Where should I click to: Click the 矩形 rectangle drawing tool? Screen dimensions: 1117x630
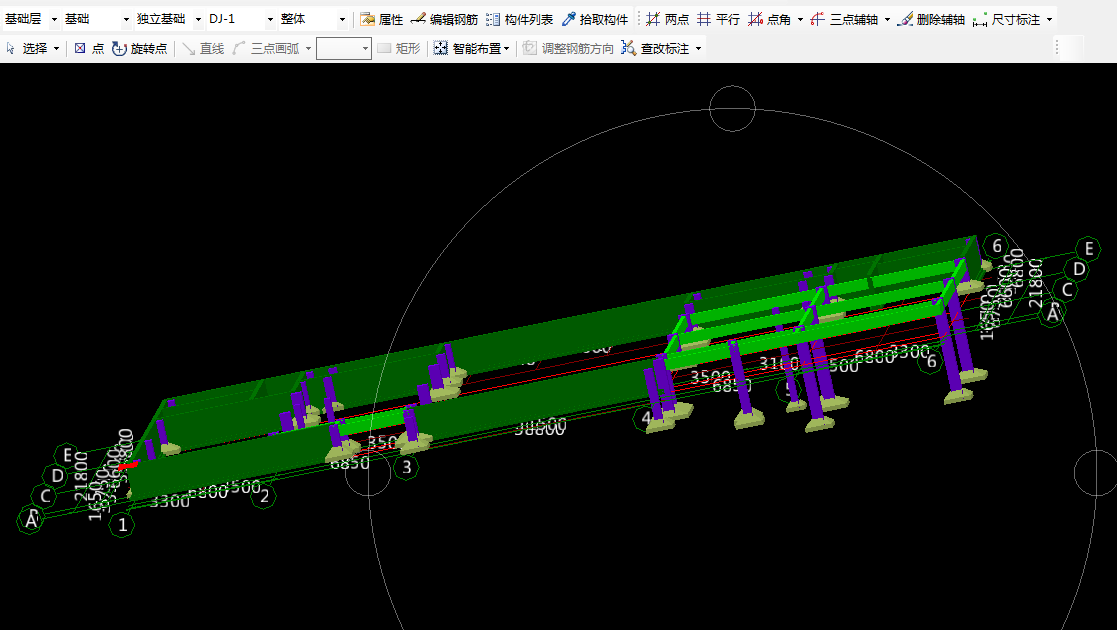point(399,48)
